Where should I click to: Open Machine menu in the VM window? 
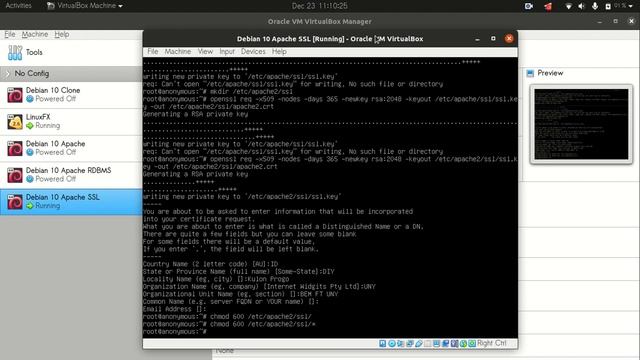[178, 51]
